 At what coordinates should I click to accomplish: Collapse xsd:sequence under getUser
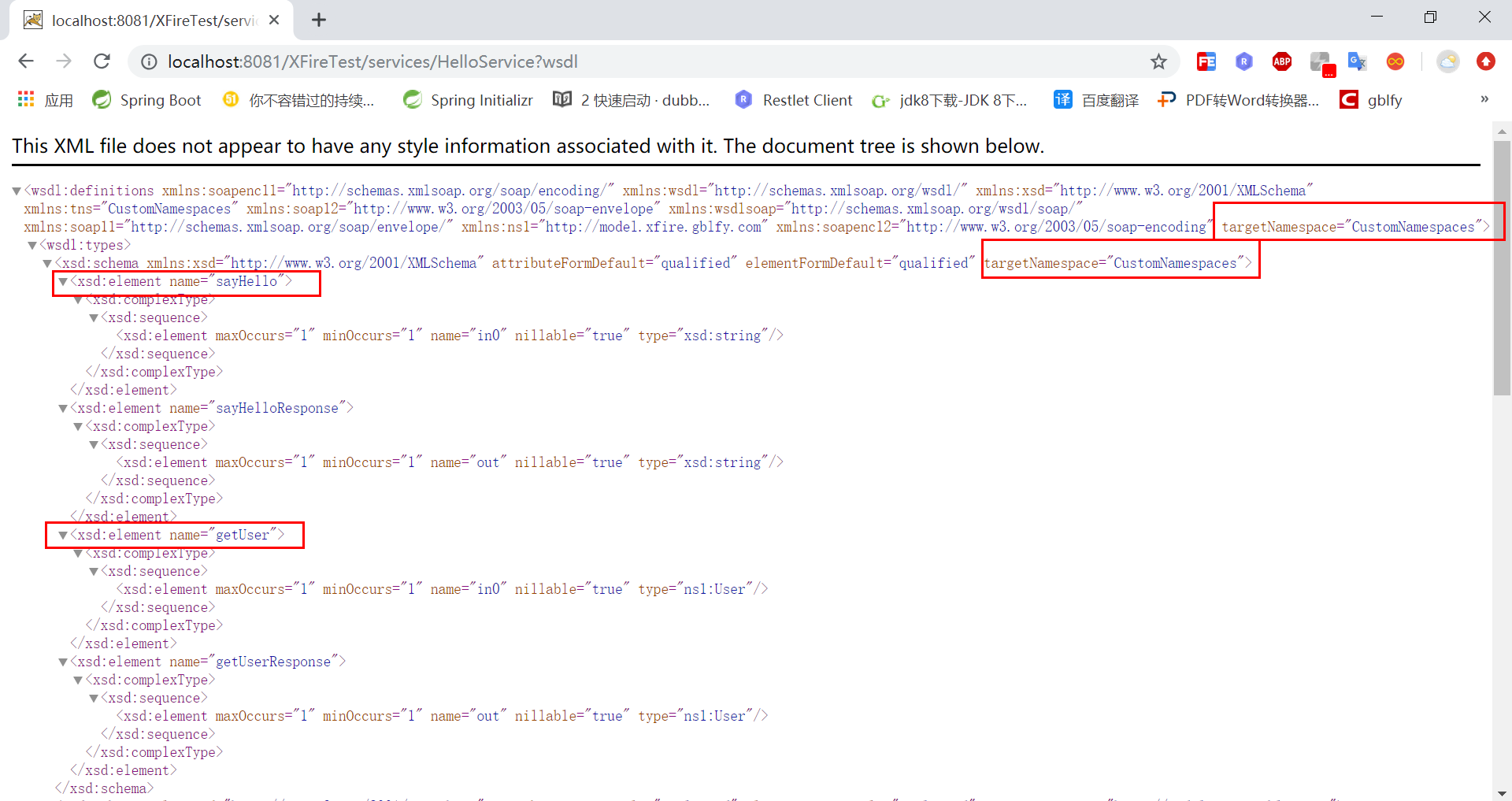tap(94, 572)
